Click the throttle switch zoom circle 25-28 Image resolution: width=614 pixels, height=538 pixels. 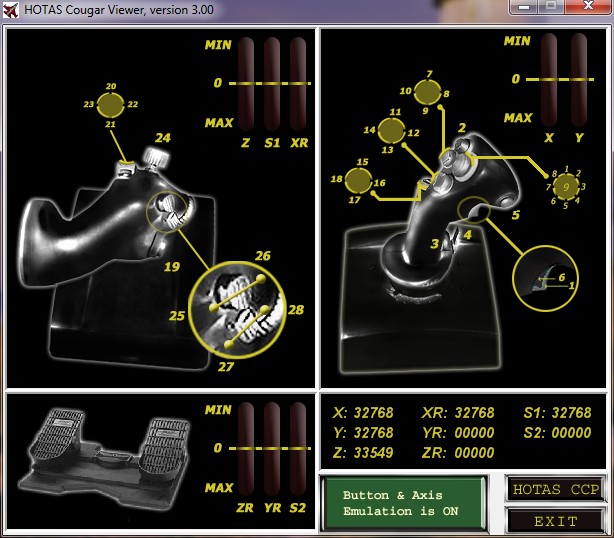pyautogui.click(x=237, y=310)
